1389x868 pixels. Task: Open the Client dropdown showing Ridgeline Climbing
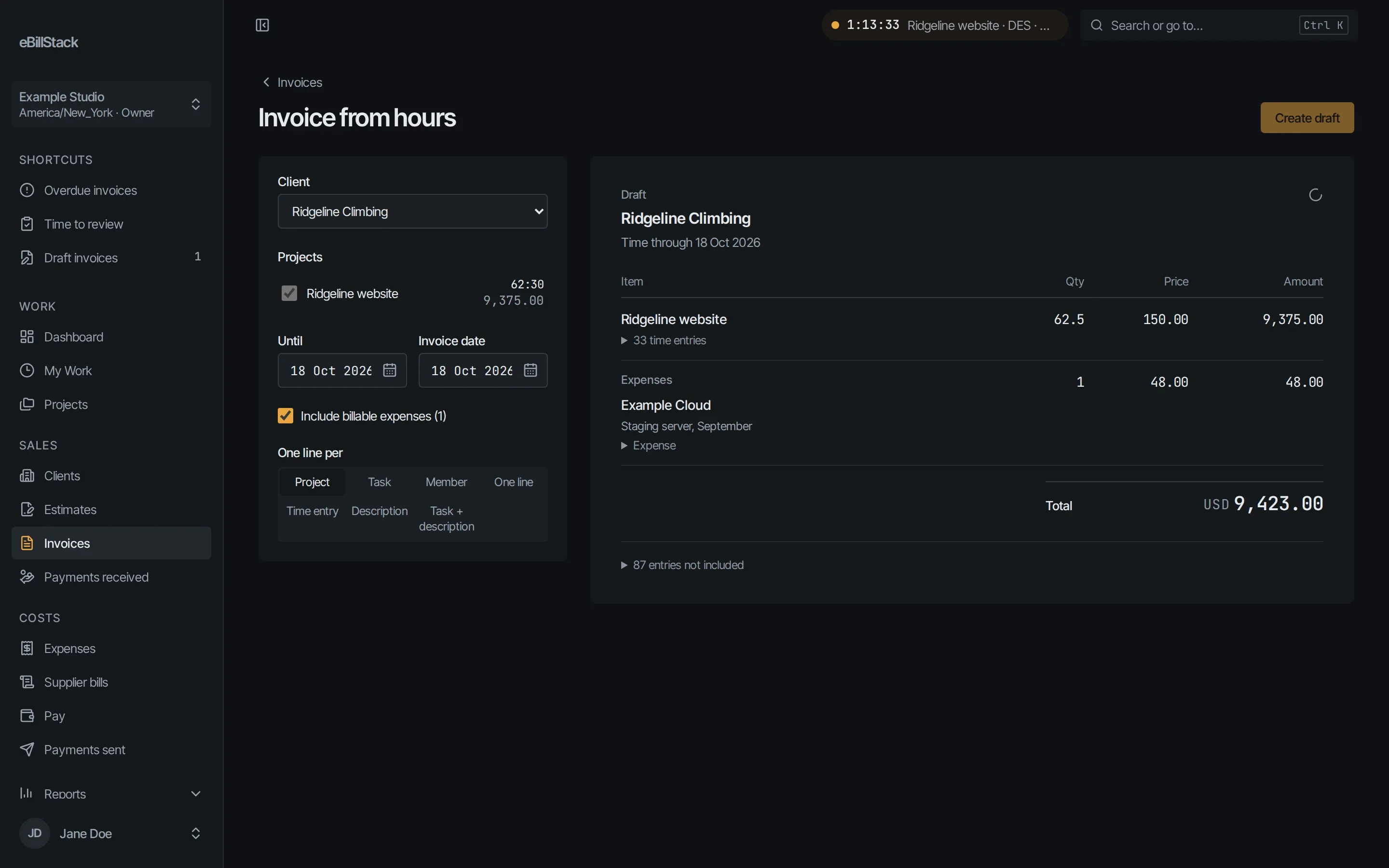point(413,211)
